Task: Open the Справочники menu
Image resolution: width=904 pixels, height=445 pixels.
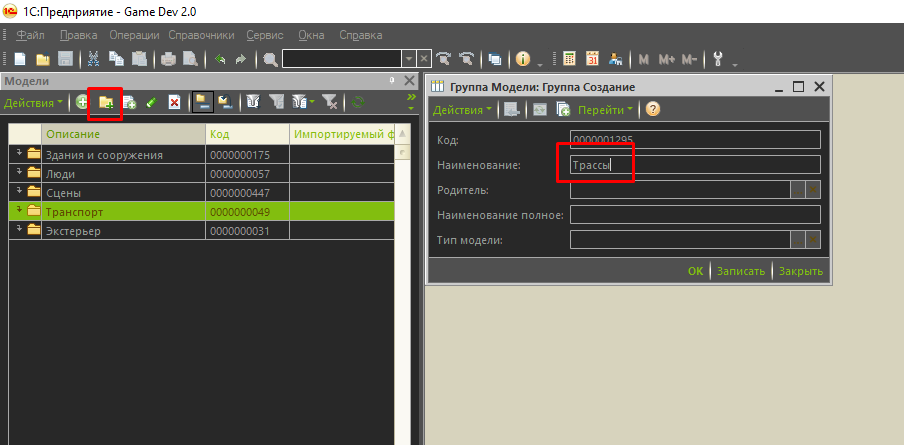Action: click(201, 35)
